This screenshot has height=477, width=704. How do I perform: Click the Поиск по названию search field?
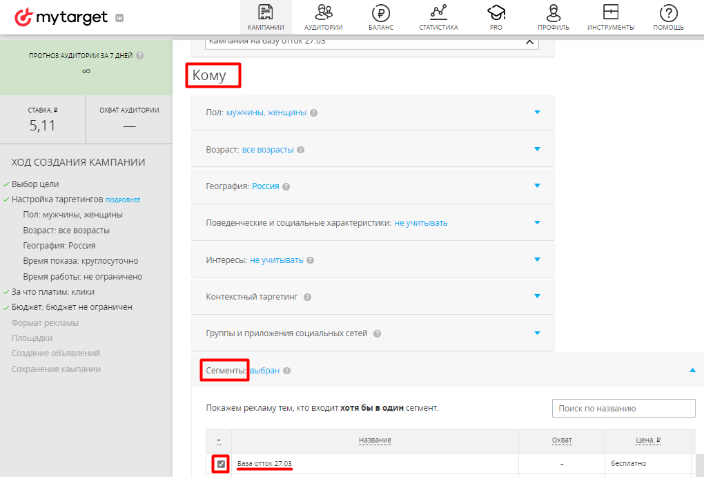[623, 409]
